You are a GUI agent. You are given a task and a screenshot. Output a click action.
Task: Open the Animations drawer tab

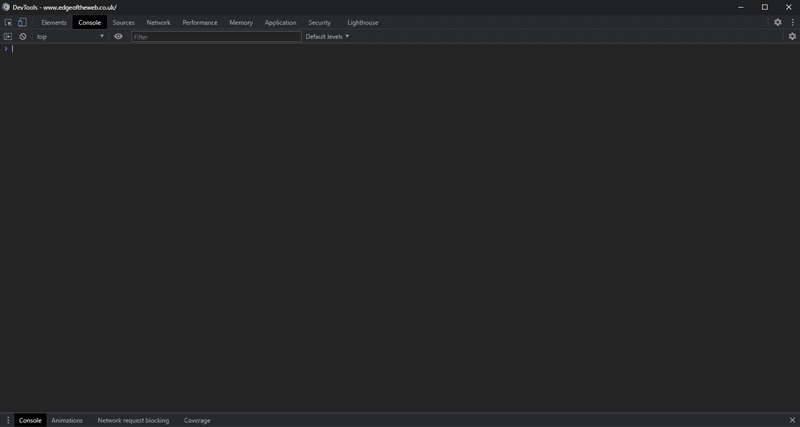pos(67,420)
